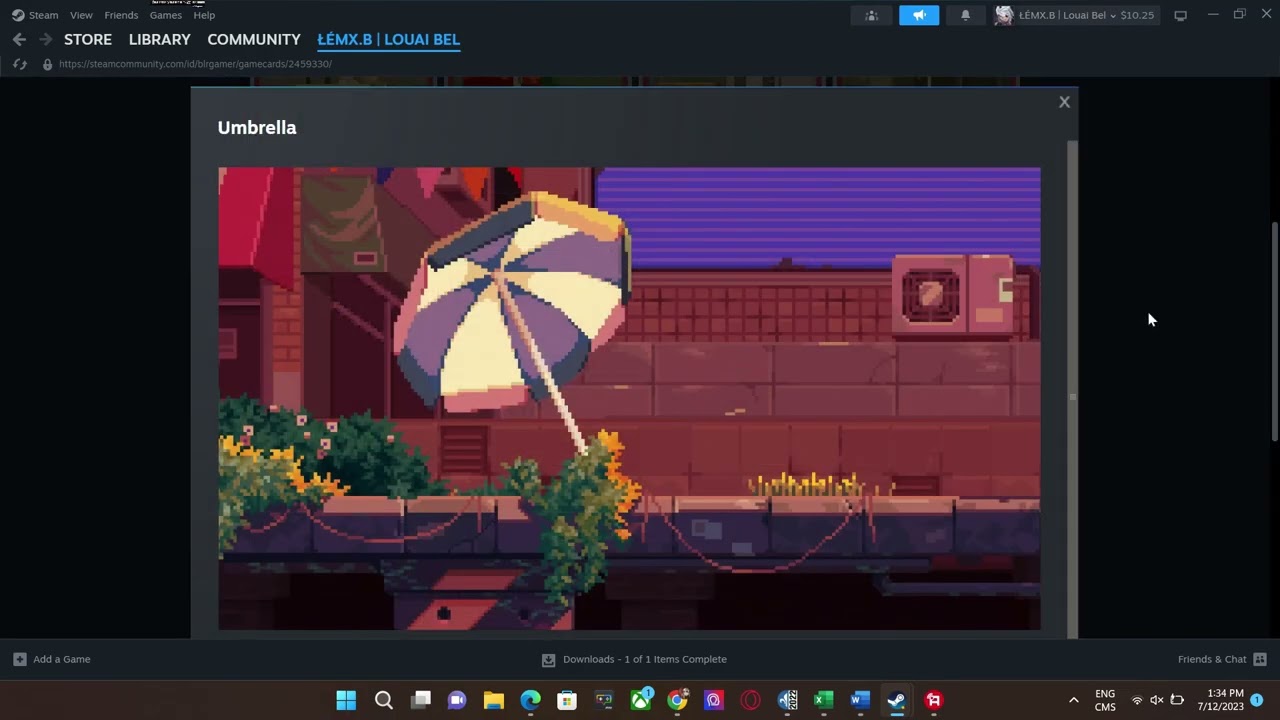This screenshot has height=720, width=1280.
Task: Open Google Chrome from taskbar
Action: 677,700
